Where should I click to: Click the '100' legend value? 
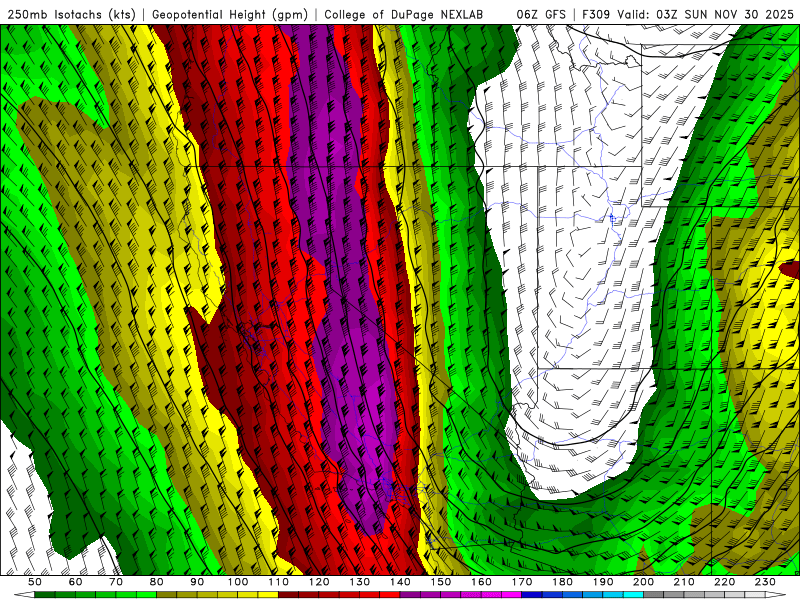(238, 582)
